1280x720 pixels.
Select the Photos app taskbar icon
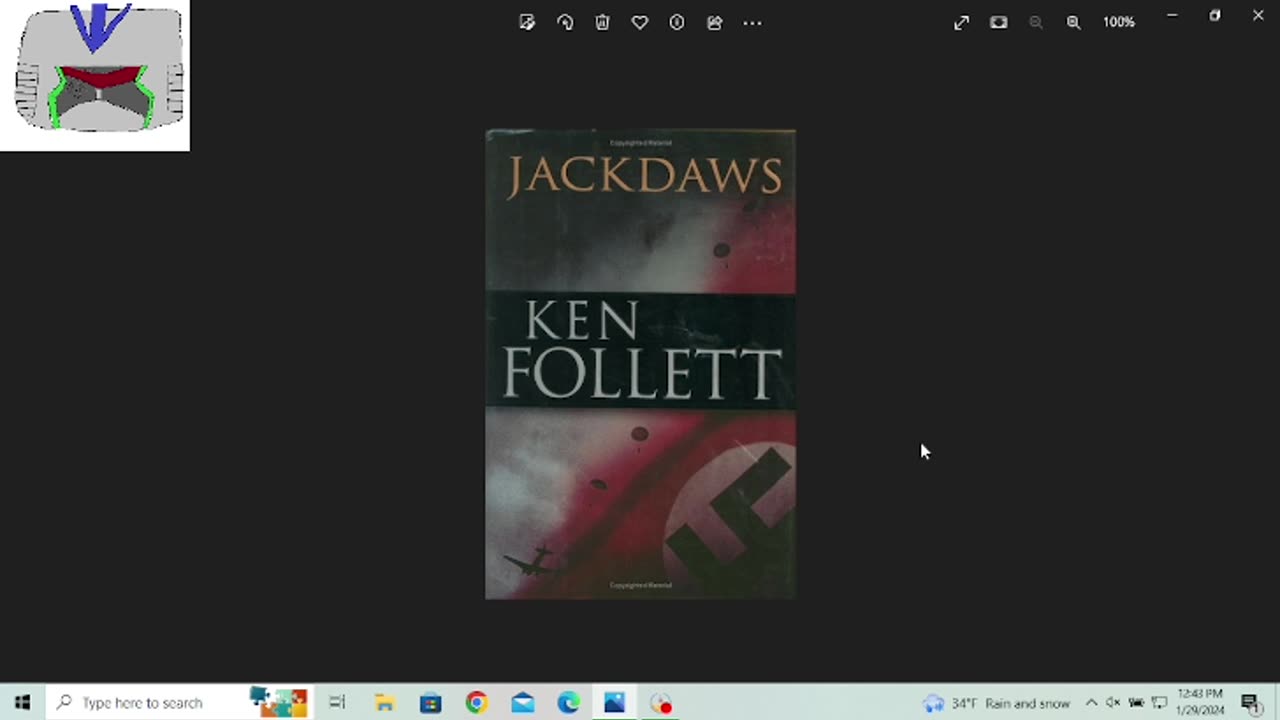pyautogui.click(x=614, y=703)
